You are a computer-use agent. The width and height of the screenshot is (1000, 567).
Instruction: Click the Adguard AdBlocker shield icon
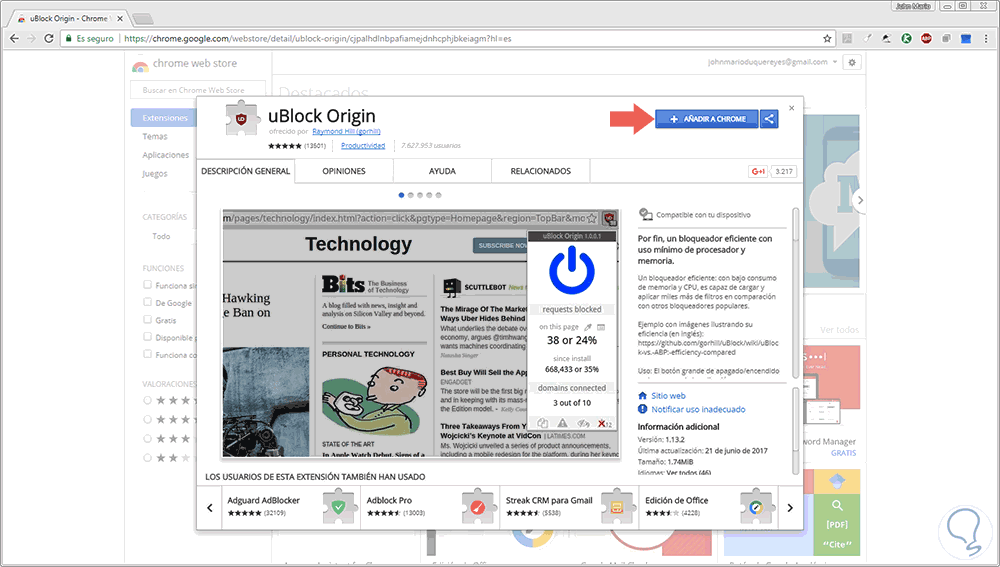point(339,507)
